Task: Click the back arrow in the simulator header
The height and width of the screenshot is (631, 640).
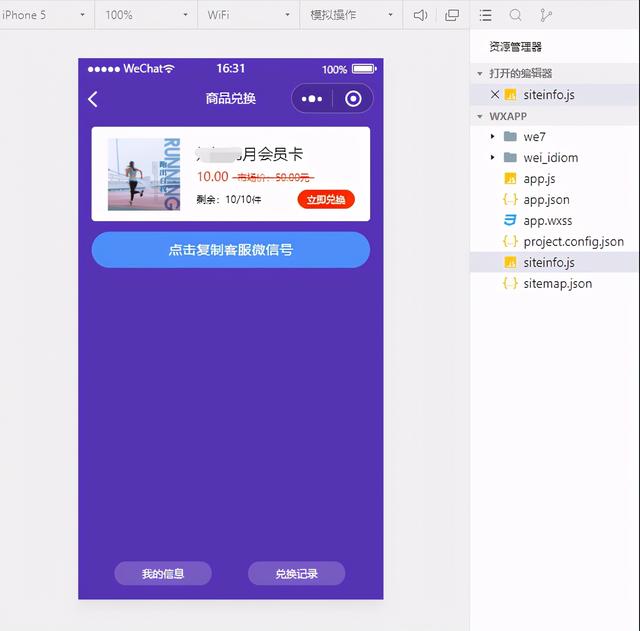Action: point(93,99)
